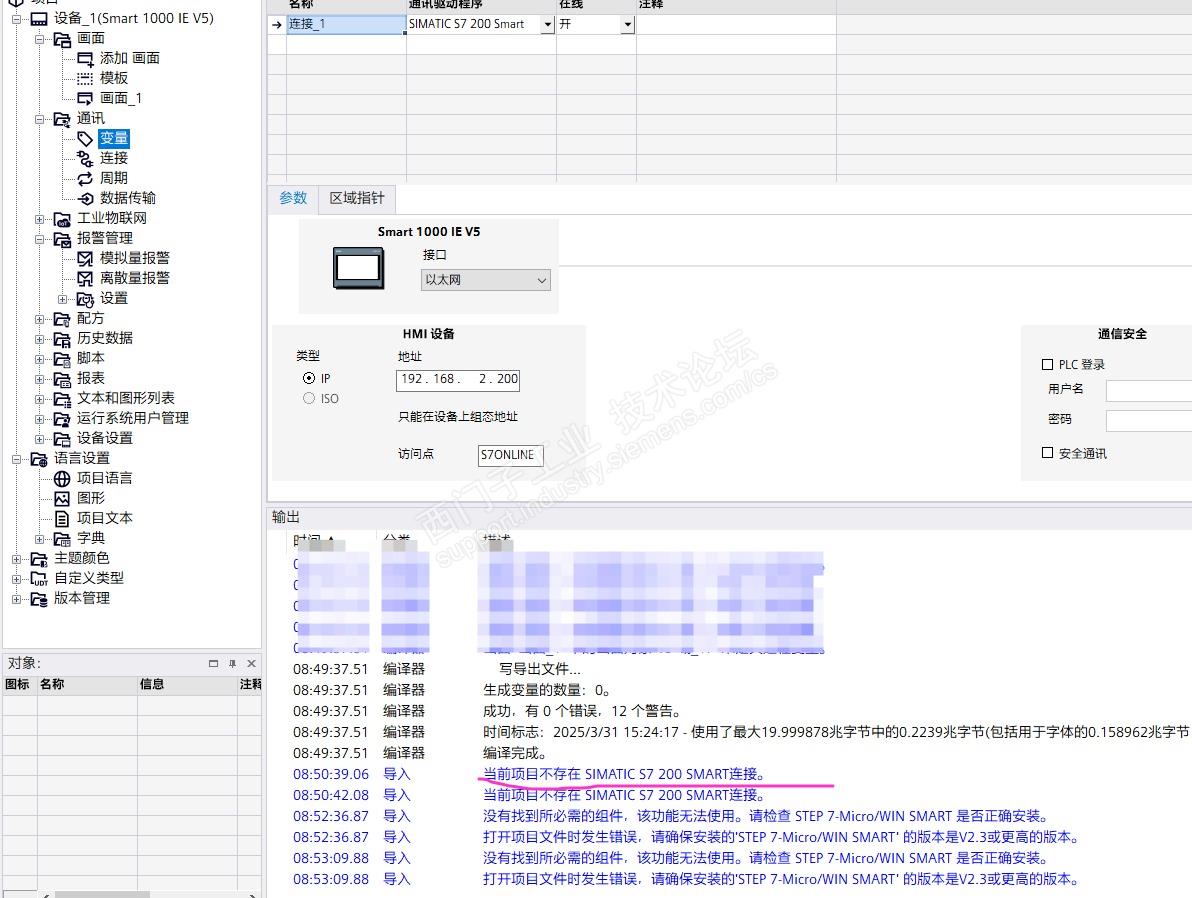Switch to the 区域指针 tab
The height and width of the screenshot is (898, 1192).
pyautogui.click(x=357, y=198)
